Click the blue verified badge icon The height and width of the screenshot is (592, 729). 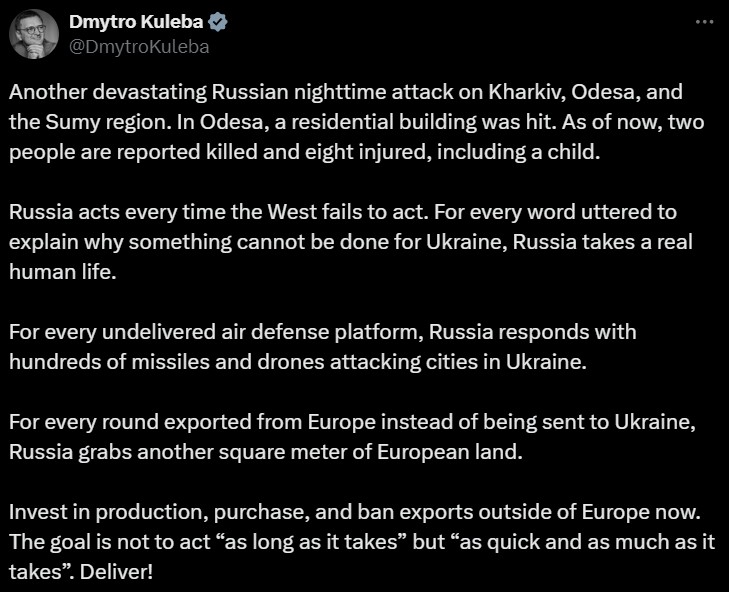(x=216, y=22)
